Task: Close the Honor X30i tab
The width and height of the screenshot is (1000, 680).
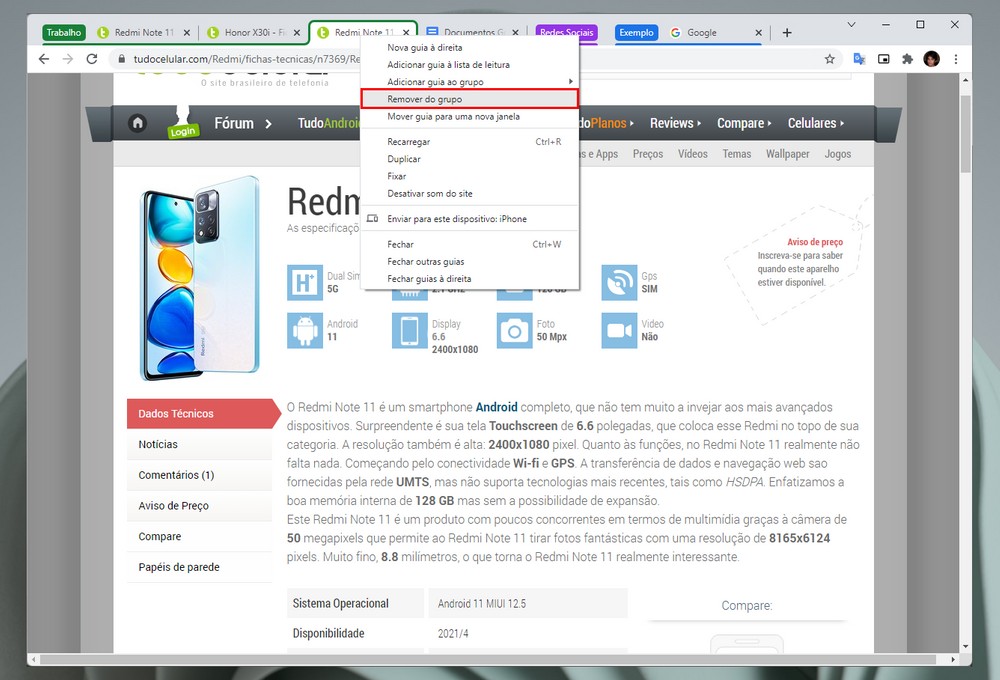Action: coord(297,33)
